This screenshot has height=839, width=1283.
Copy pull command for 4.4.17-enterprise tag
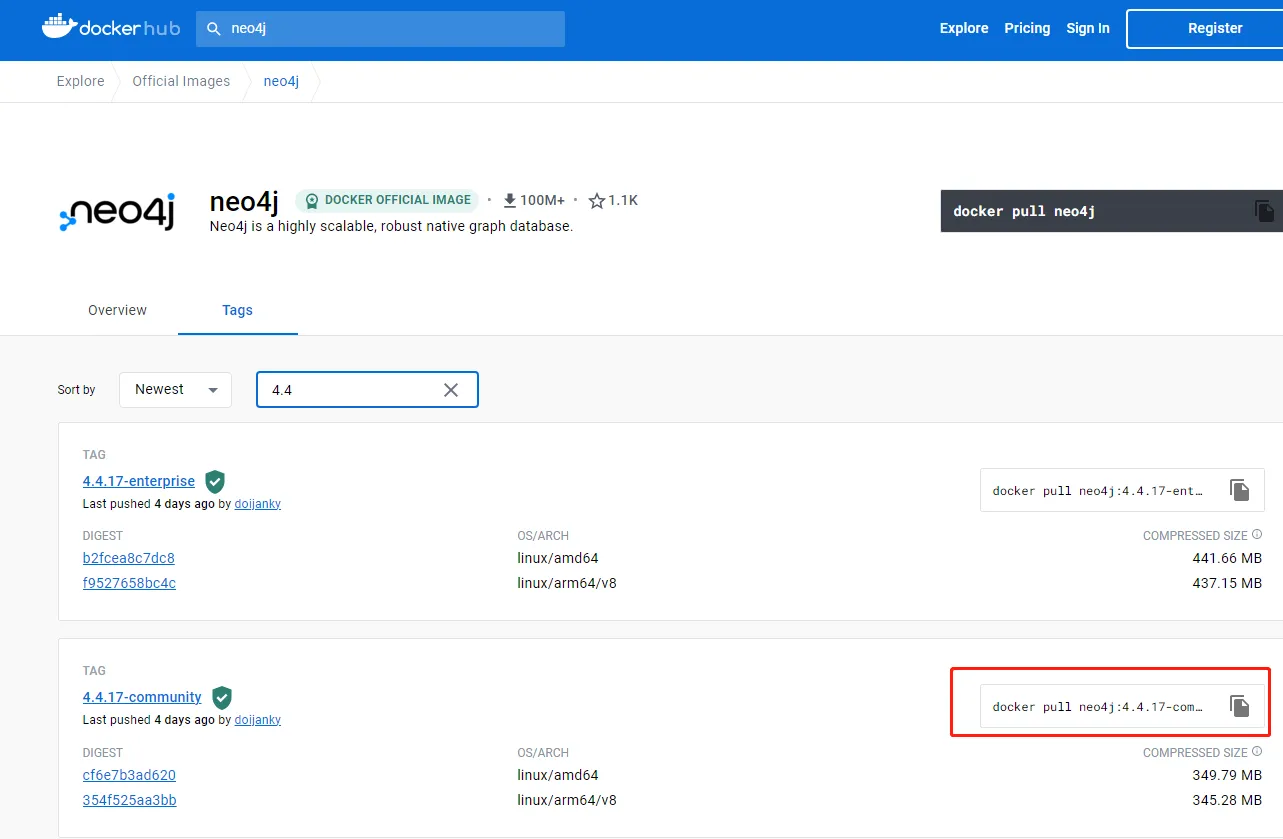[1240, 490]
